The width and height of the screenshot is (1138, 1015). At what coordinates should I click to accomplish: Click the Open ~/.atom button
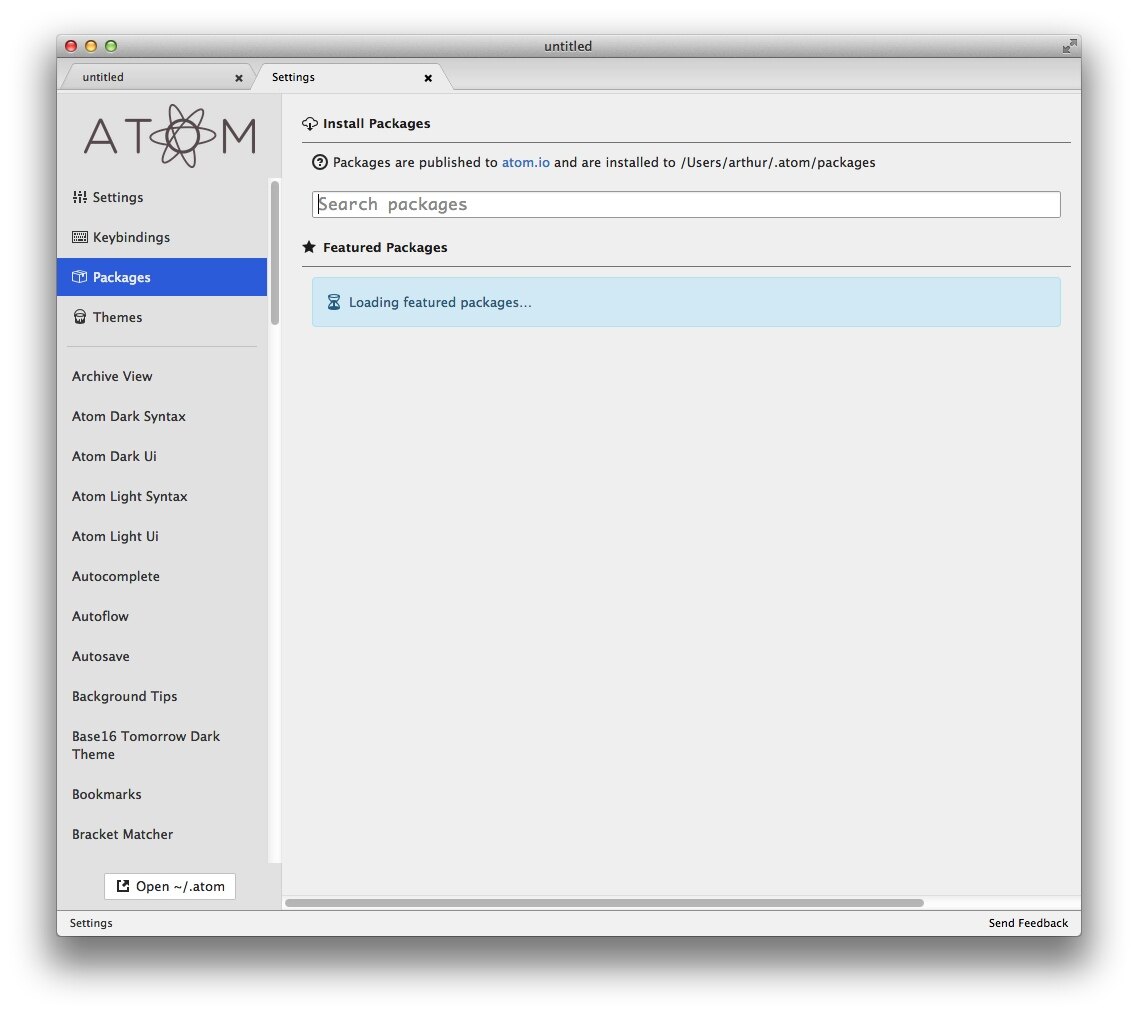coord(170,887)
